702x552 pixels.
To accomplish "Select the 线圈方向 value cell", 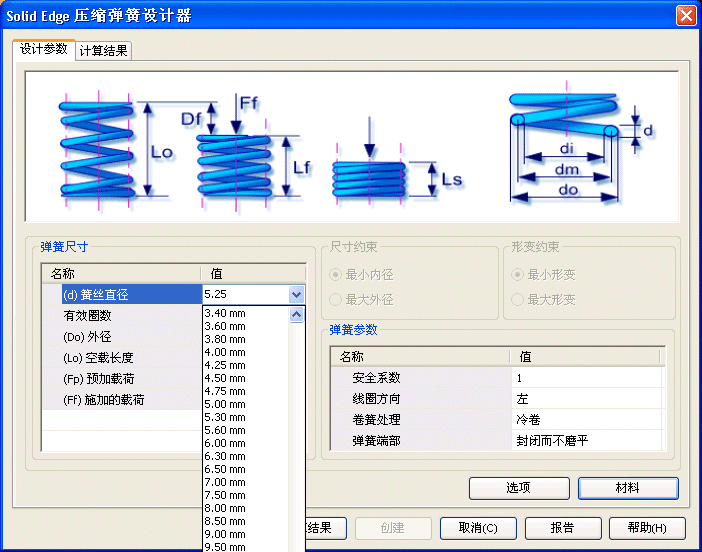I will pyautogui.click(x=586, y=399).
